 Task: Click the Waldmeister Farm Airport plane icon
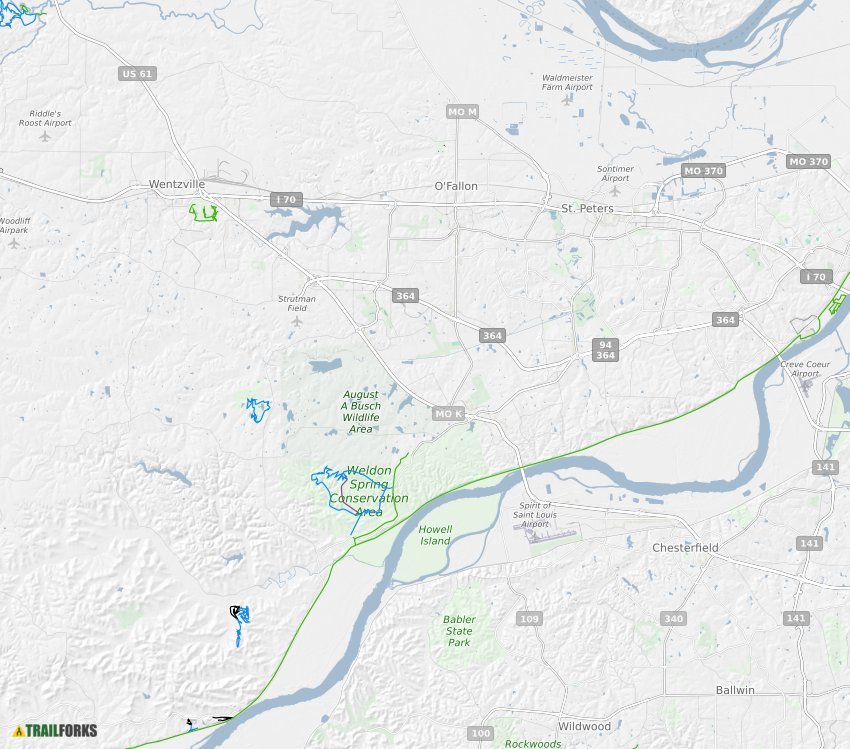[x=567, y=100]
